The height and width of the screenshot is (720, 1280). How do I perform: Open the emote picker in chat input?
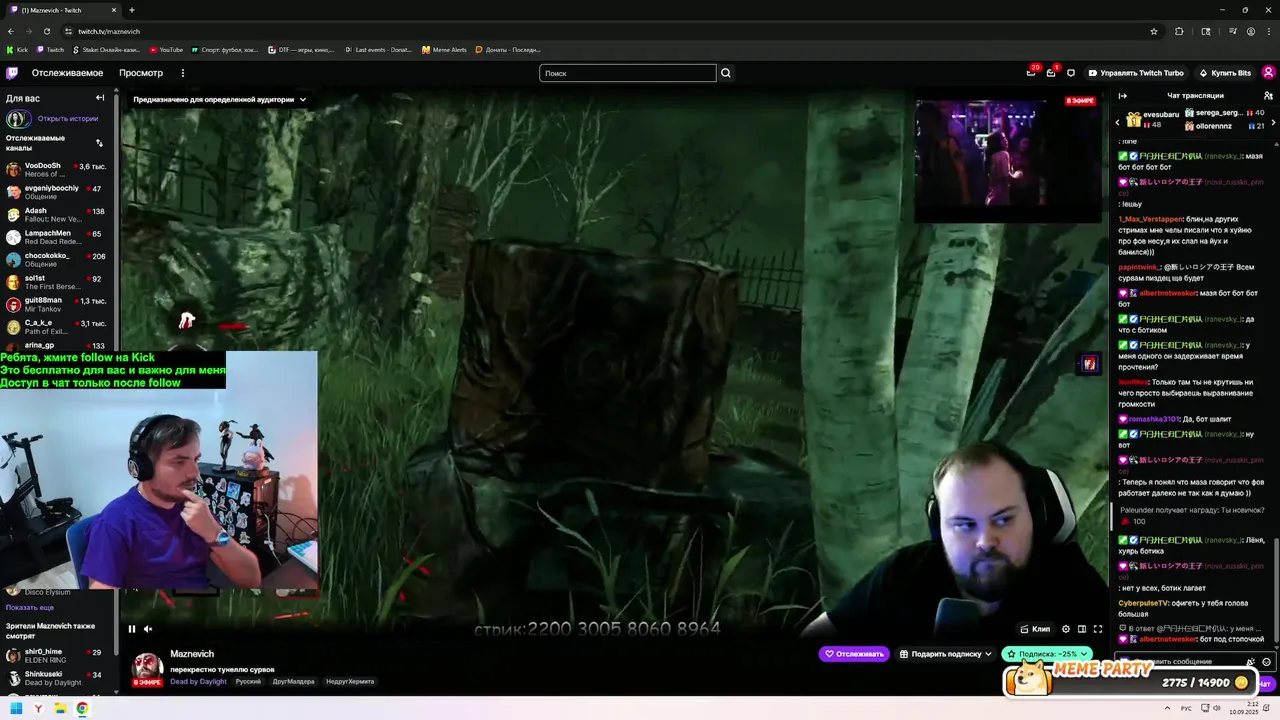pyautogui.click(x=1266, y=662)
